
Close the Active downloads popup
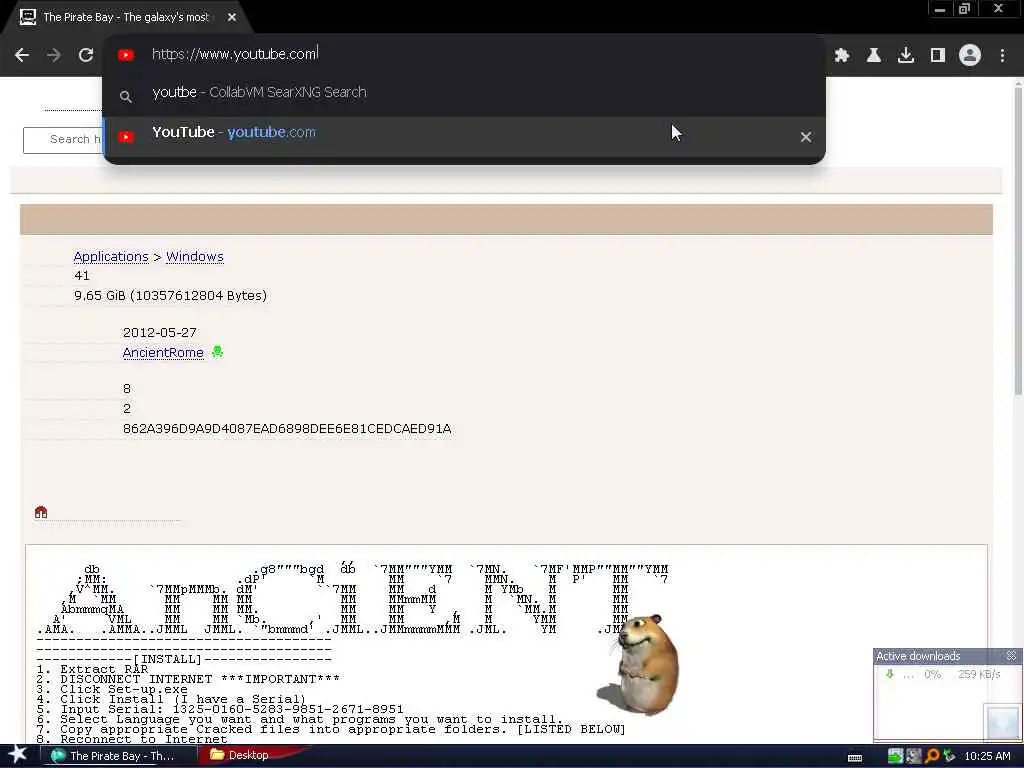(x=1011, y=656)
